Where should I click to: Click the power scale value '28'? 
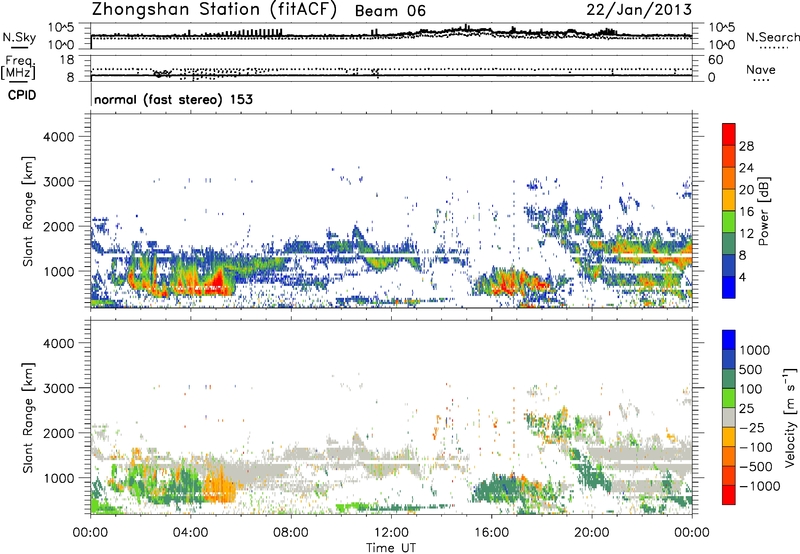746,146
